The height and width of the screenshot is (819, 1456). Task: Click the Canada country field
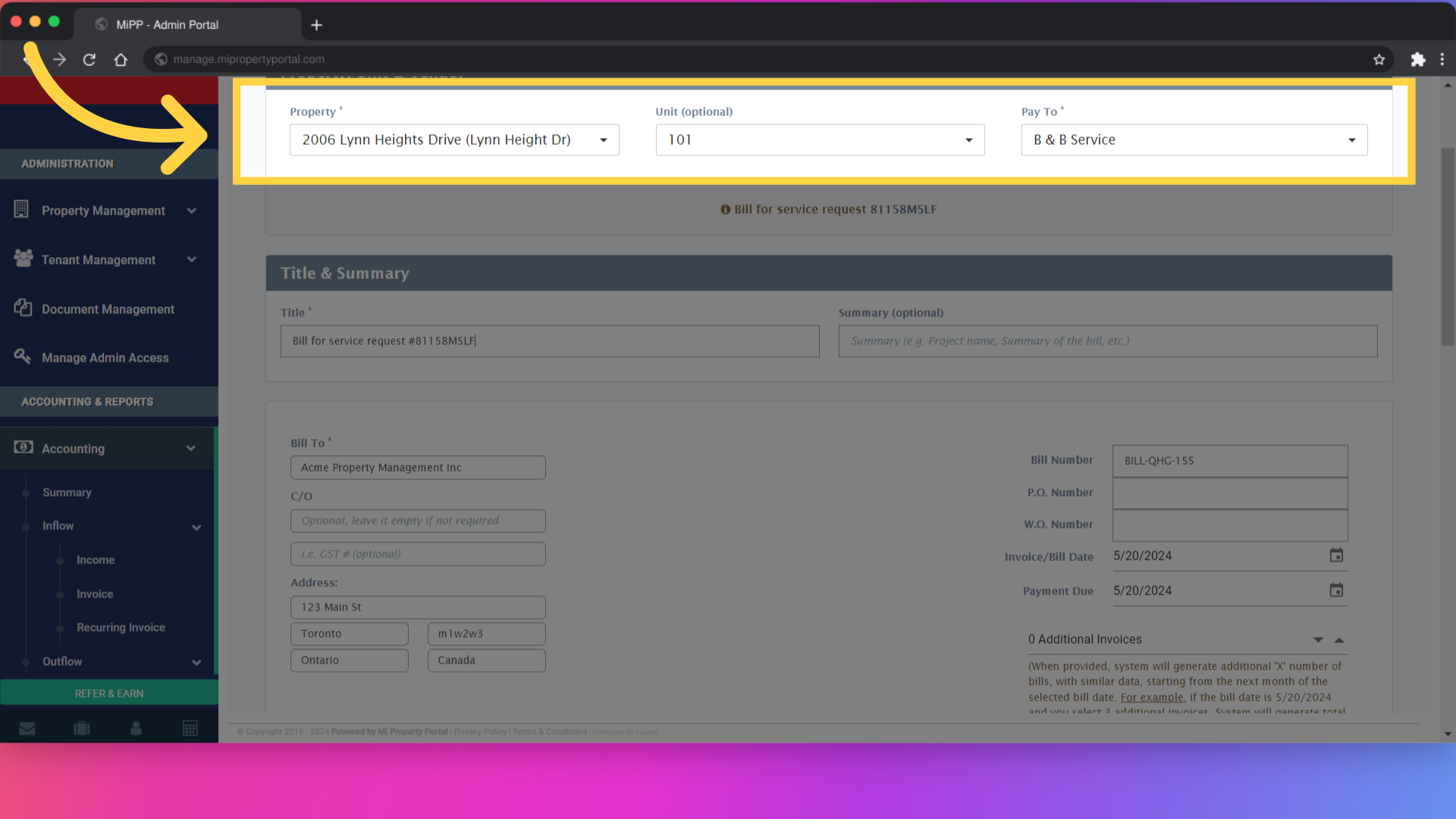pyautogui.click(x=487, y=660)
